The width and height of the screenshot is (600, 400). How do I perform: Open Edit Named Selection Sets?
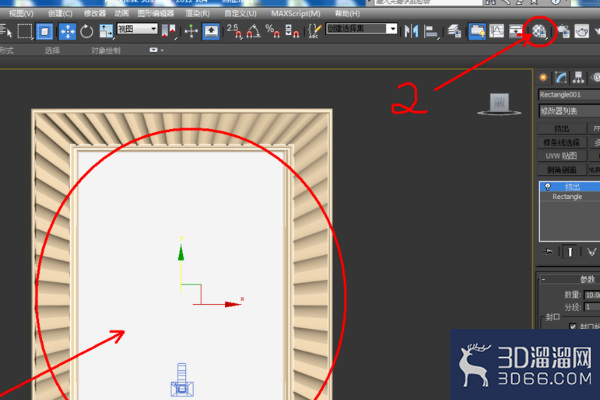pos(315,31)
